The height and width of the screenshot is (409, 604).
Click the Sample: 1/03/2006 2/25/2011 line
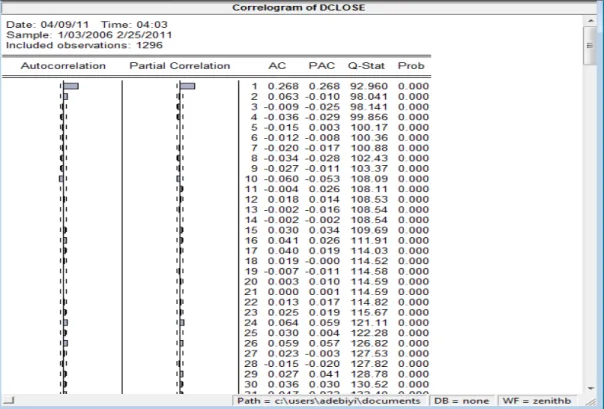[x=89, y=35]
